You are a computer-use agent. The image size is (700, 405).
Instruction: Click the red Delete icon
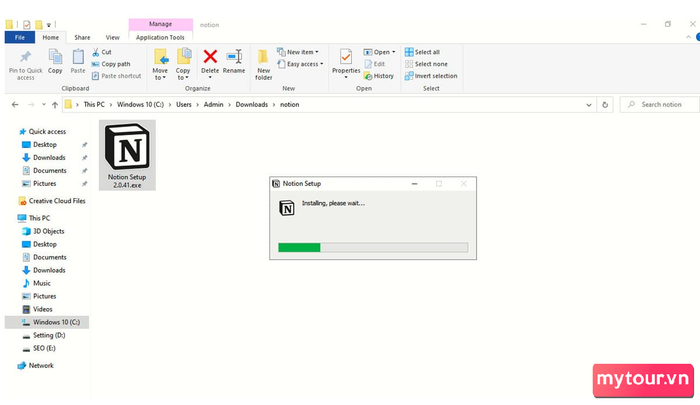210,57
